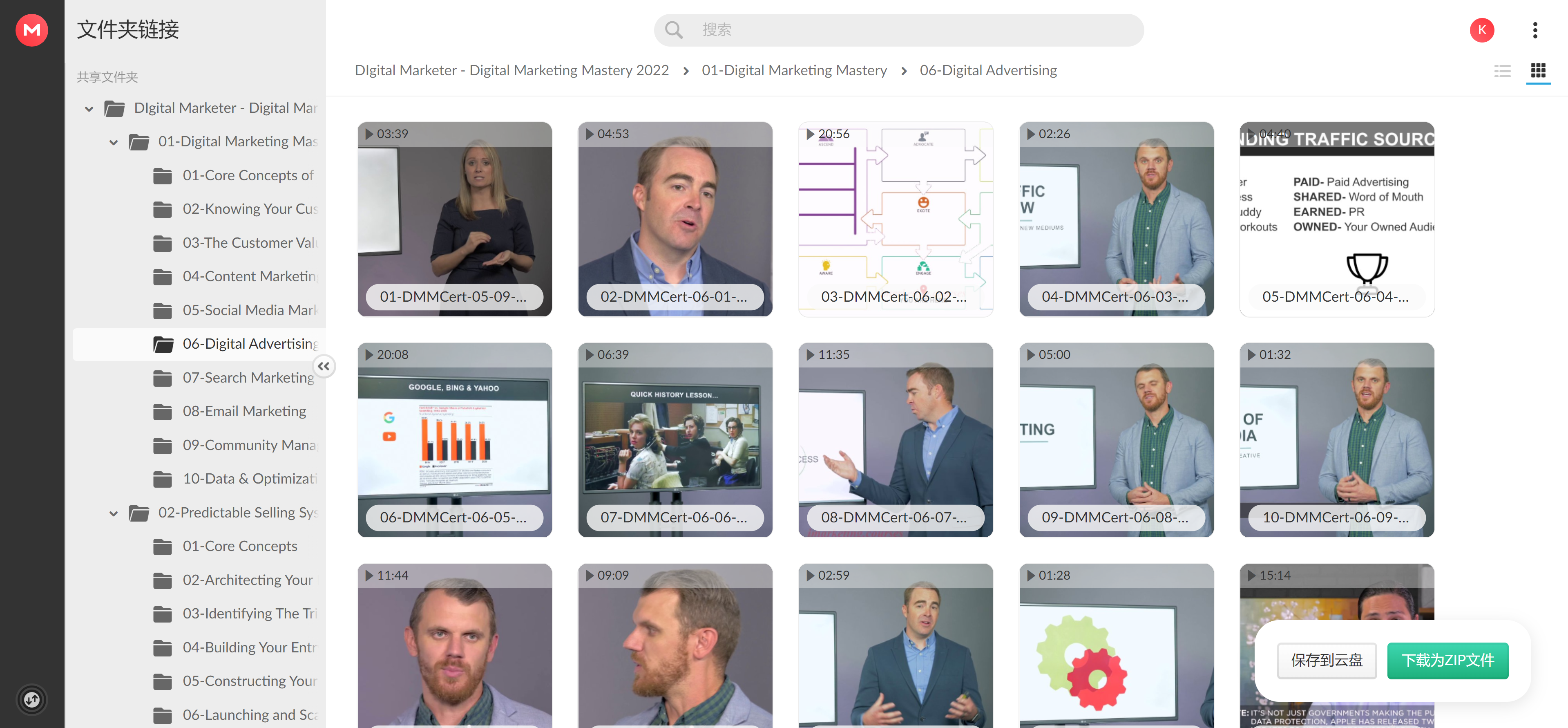
Task: Click breadcrumb arrow before 06-Digital Advertising
Action: click(903, 71)
